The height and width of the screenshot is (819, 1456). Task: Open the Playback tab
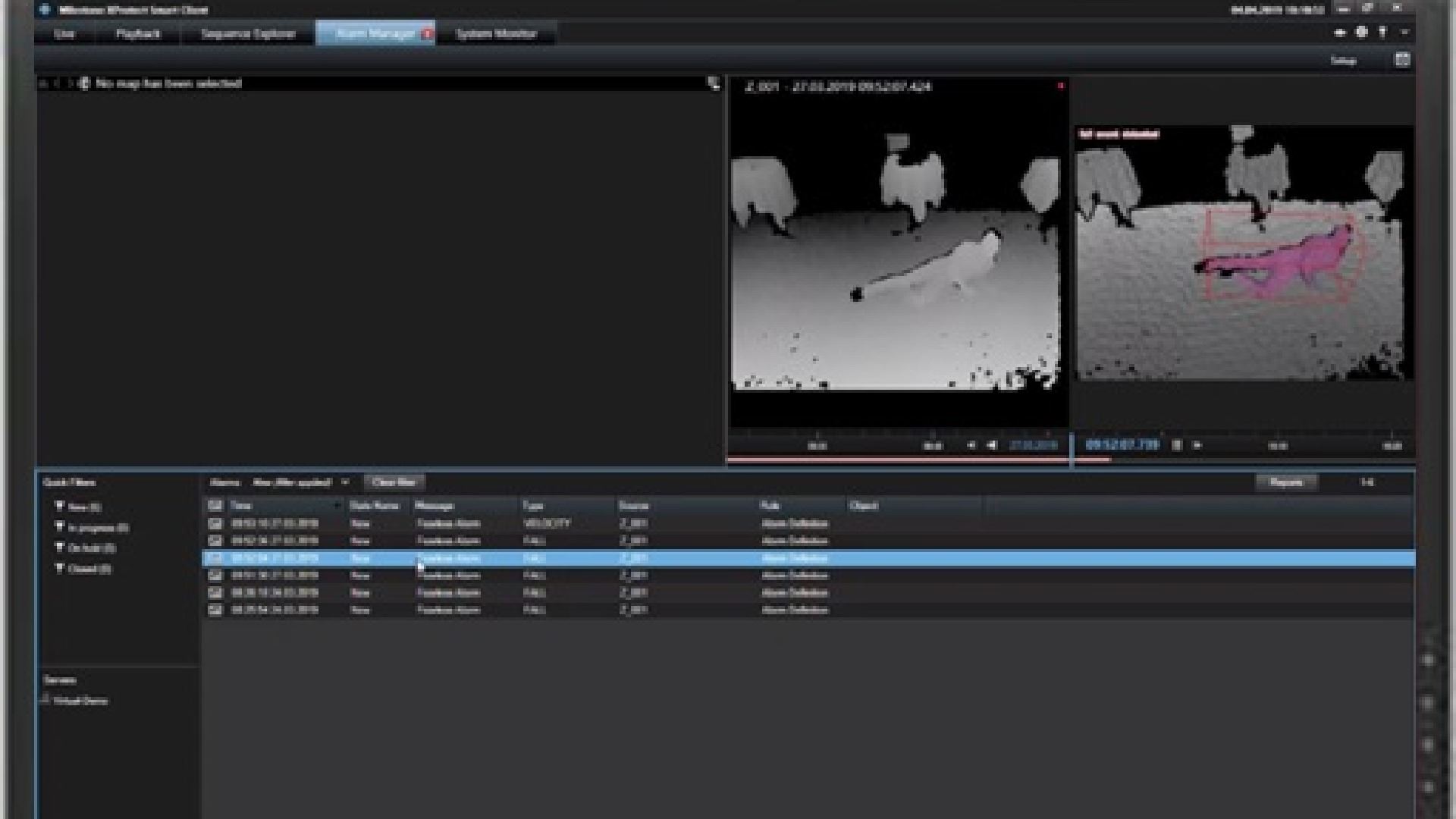click(138, 34)
